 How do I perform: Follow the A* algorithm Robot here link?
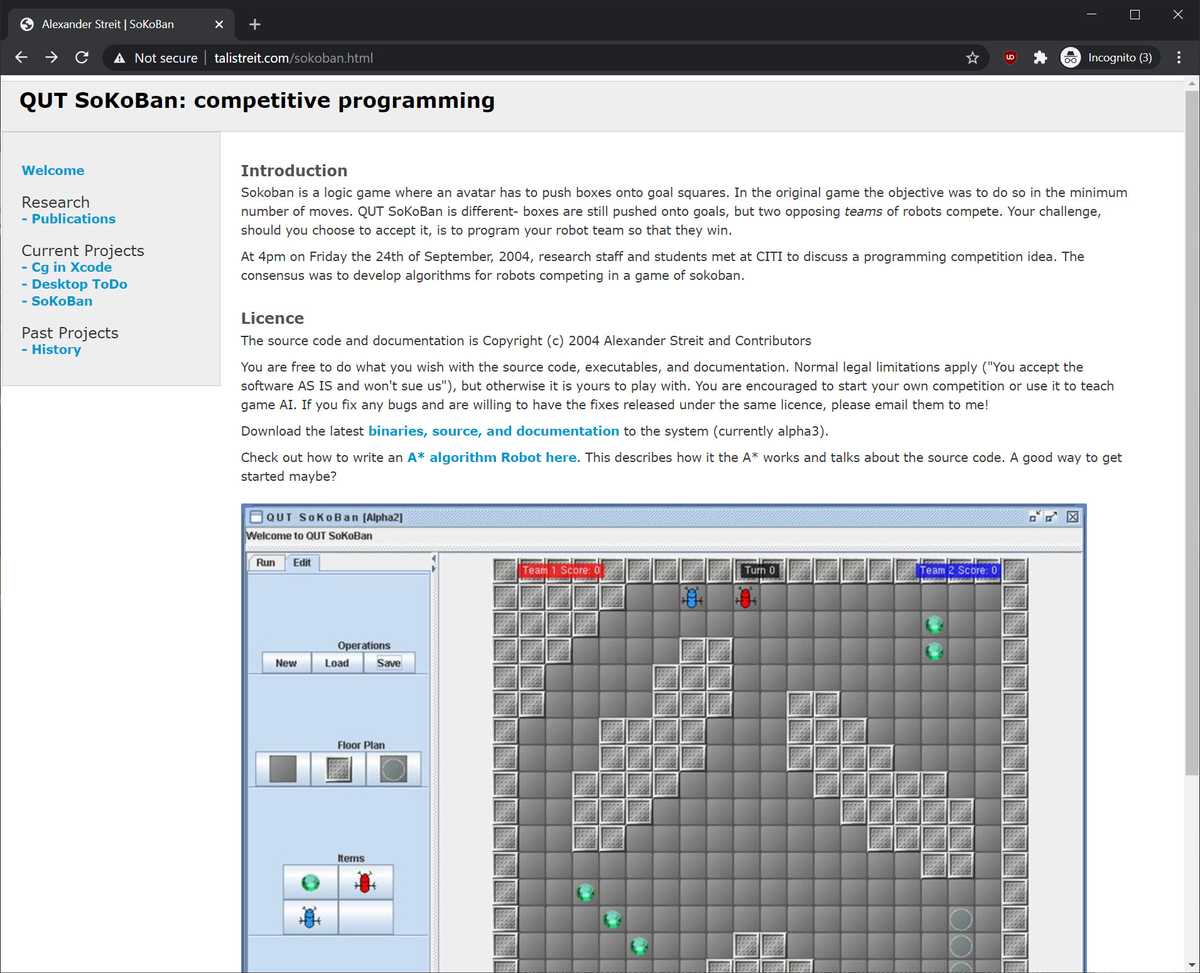[x=492, y=457]
